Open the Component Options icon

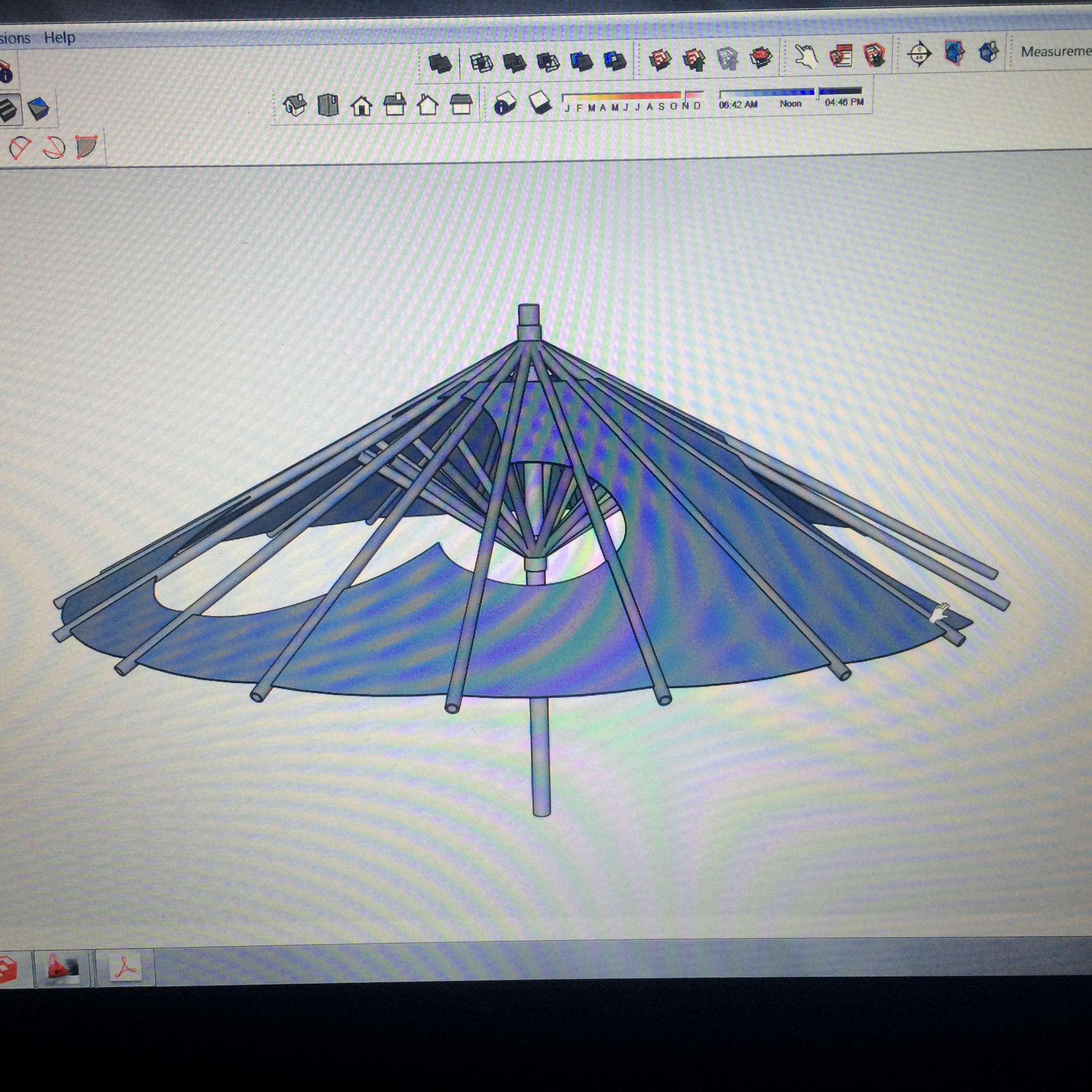[x=840, y=55]
